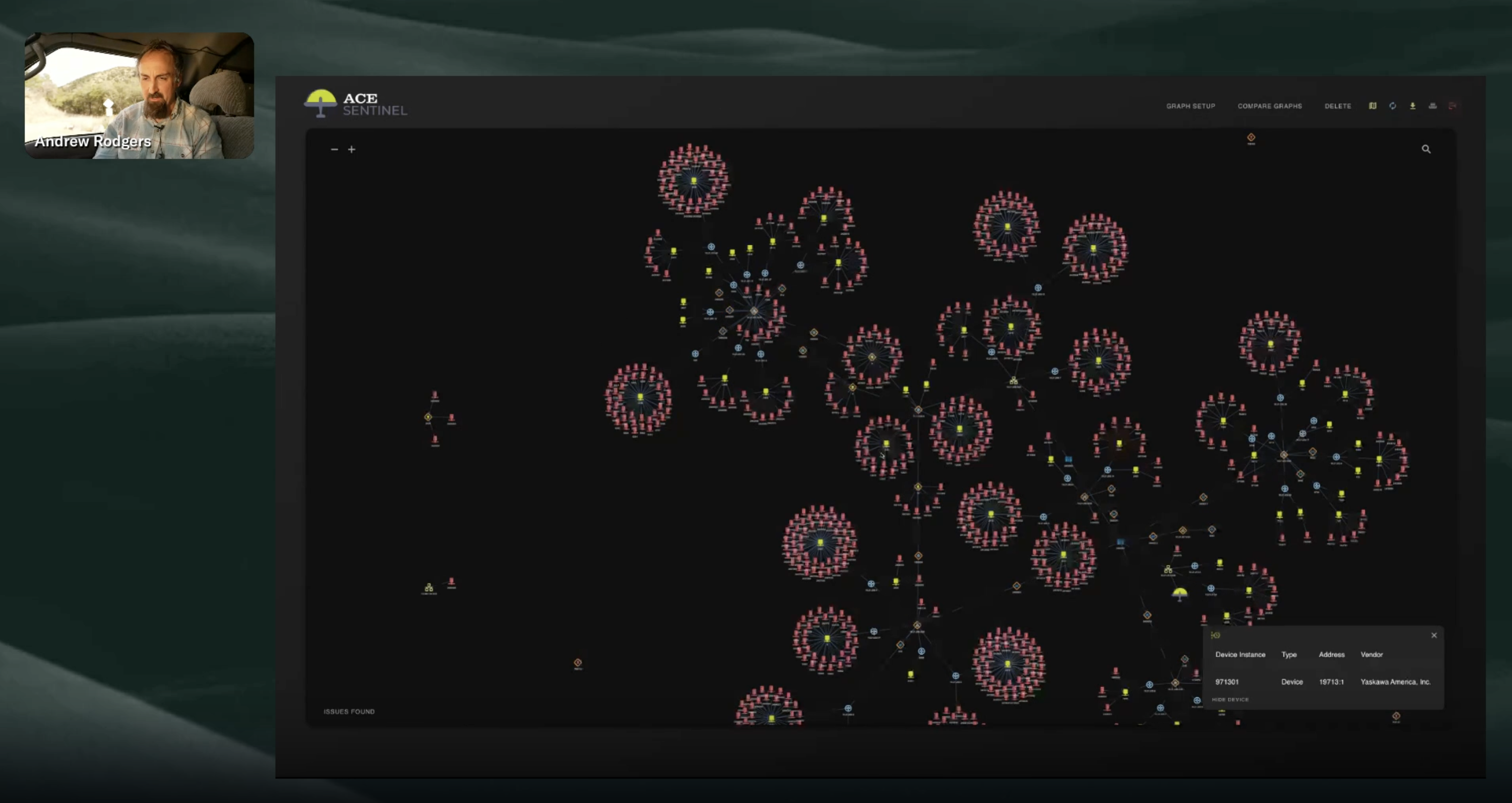
Task: Click Andrew Rodgers video thumbnail
Action: [139, 95]
